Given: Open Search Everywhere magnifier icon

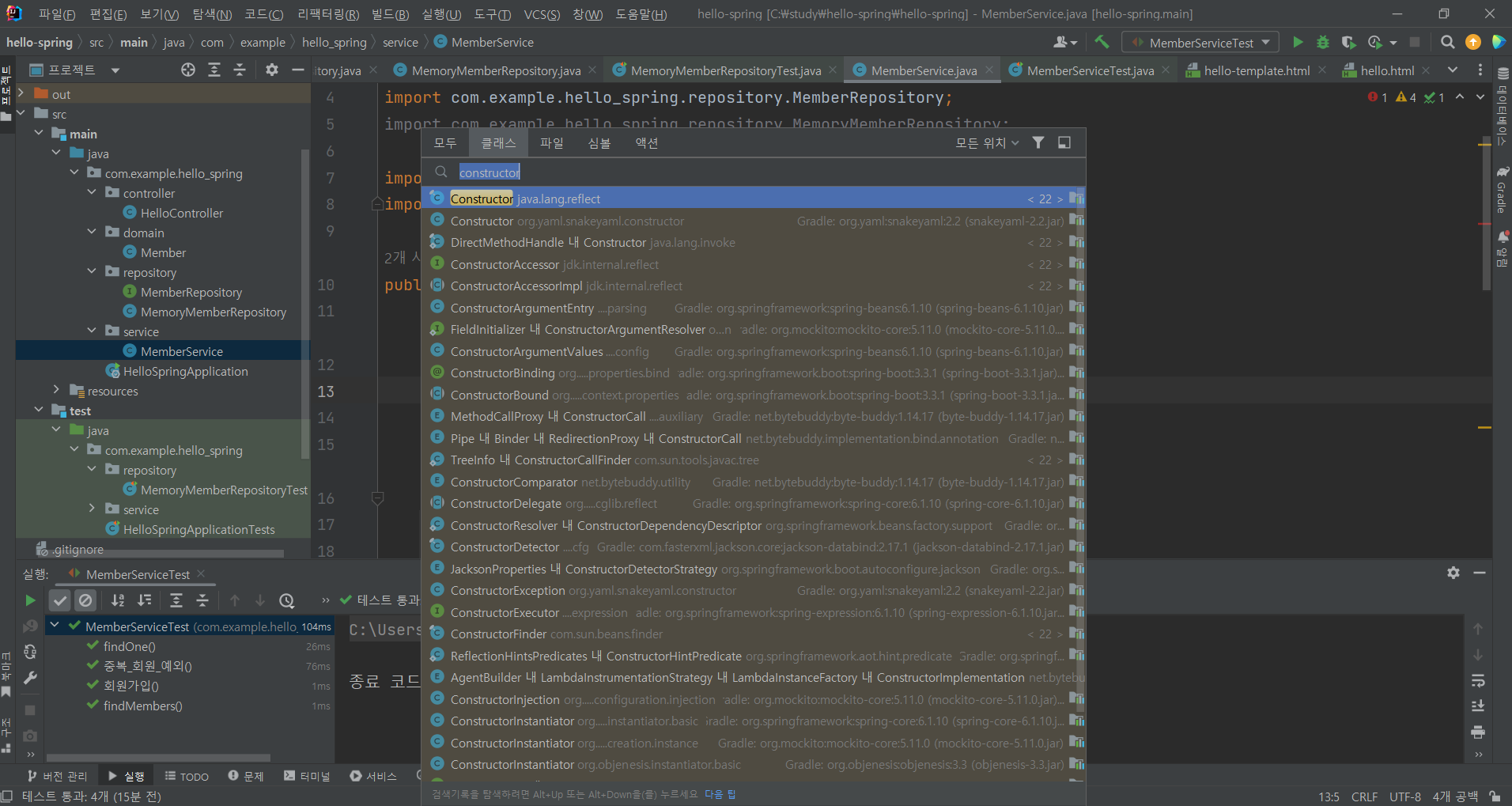Looking at the screenshot, I should pyautogui.click(x=1447, y=42).
